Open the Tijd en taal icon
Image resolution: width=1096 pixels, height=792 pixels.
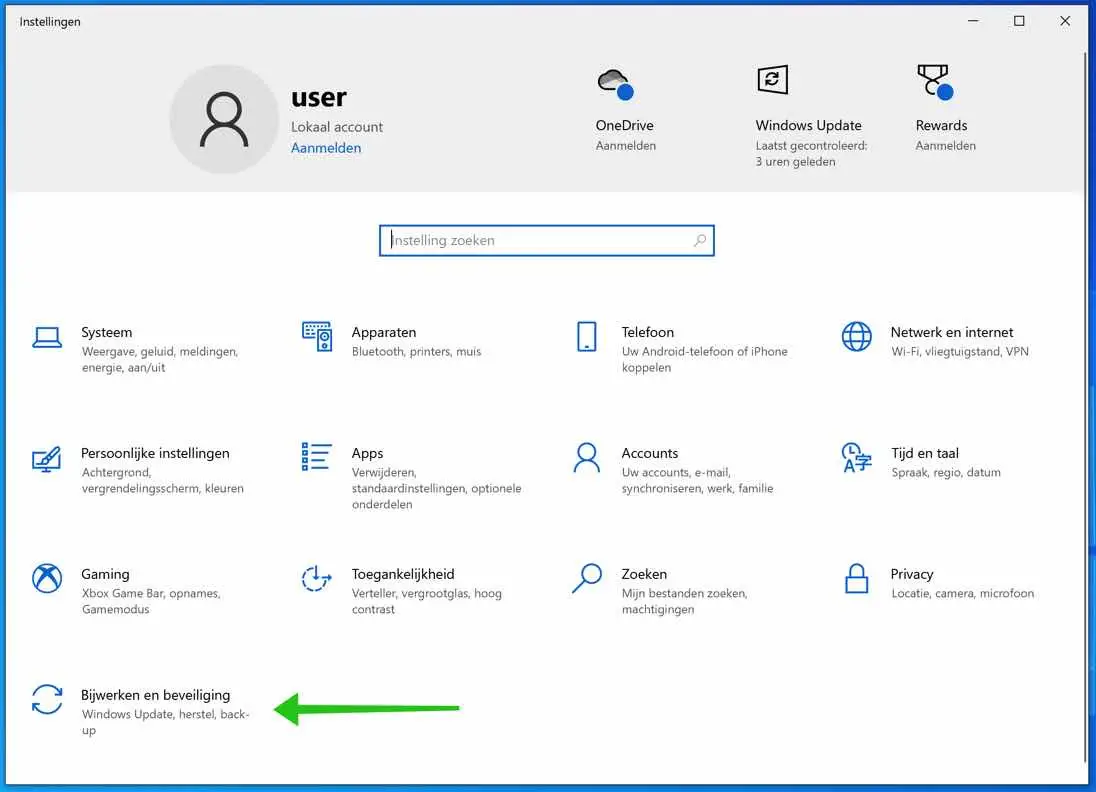point(856,458)
